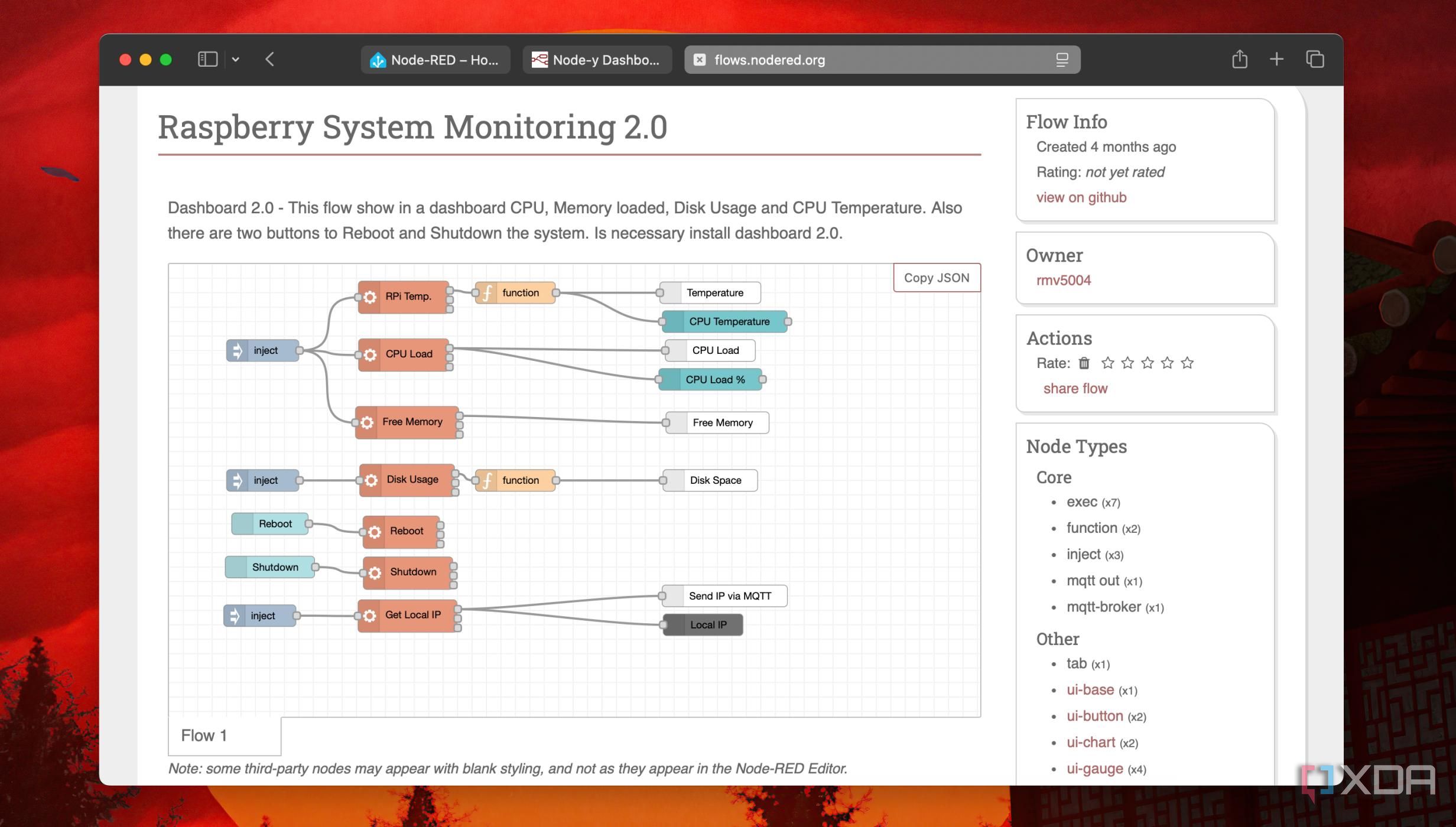Screen dimensions: 1456x827
Task: Select the teal CPU Load % node
Action: click(711, 379)
